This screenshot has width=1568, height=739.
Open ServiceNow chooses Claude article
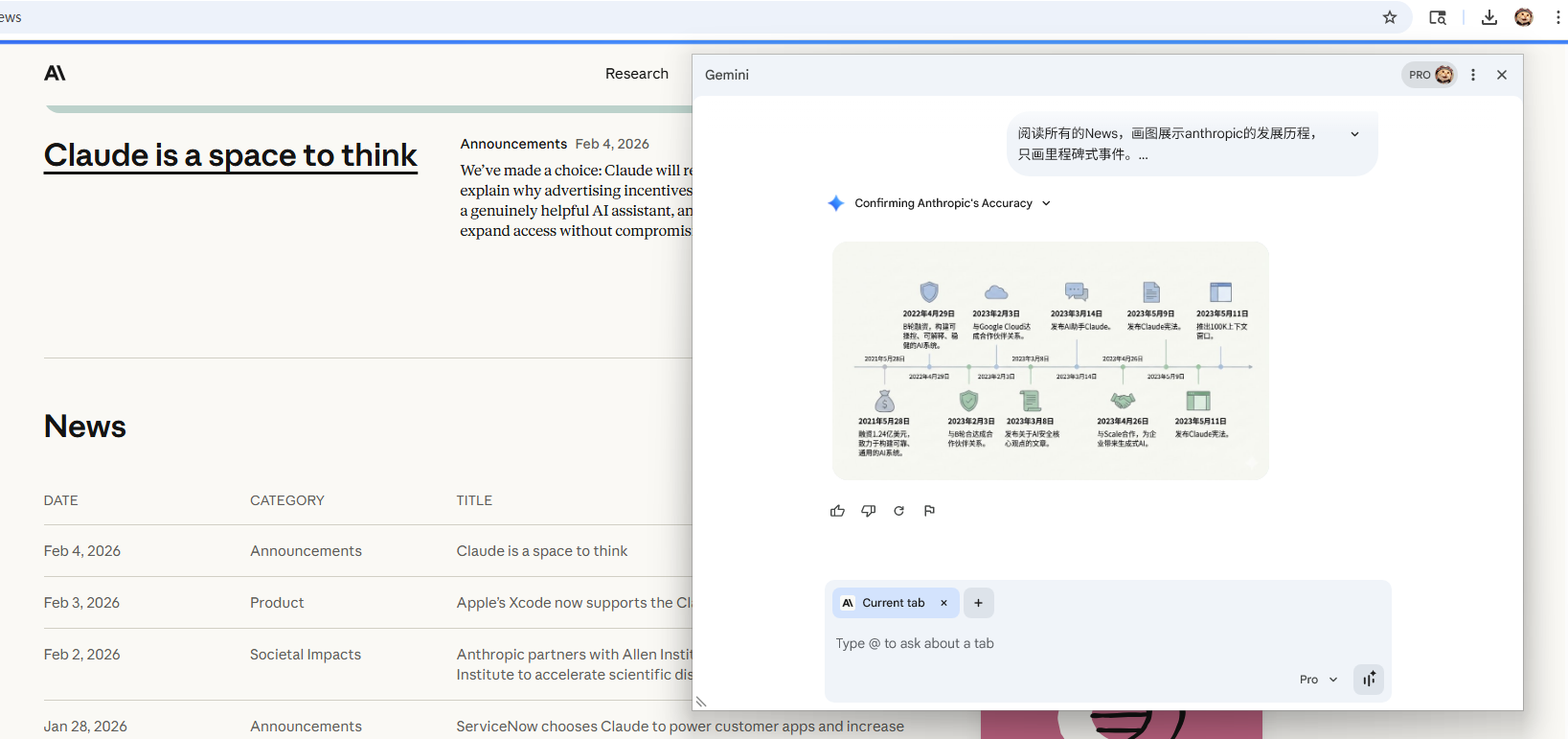click(x=680, y=727)
